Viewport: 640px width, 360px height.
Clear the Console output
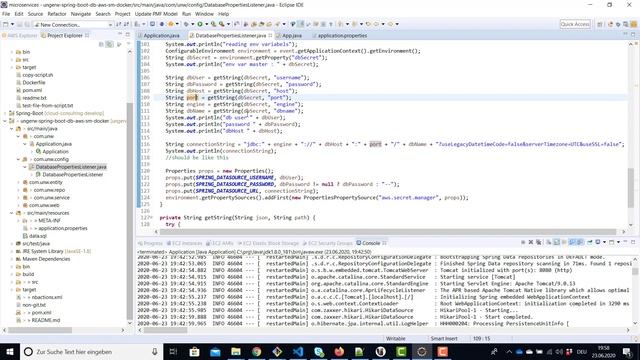pos(549,242)
